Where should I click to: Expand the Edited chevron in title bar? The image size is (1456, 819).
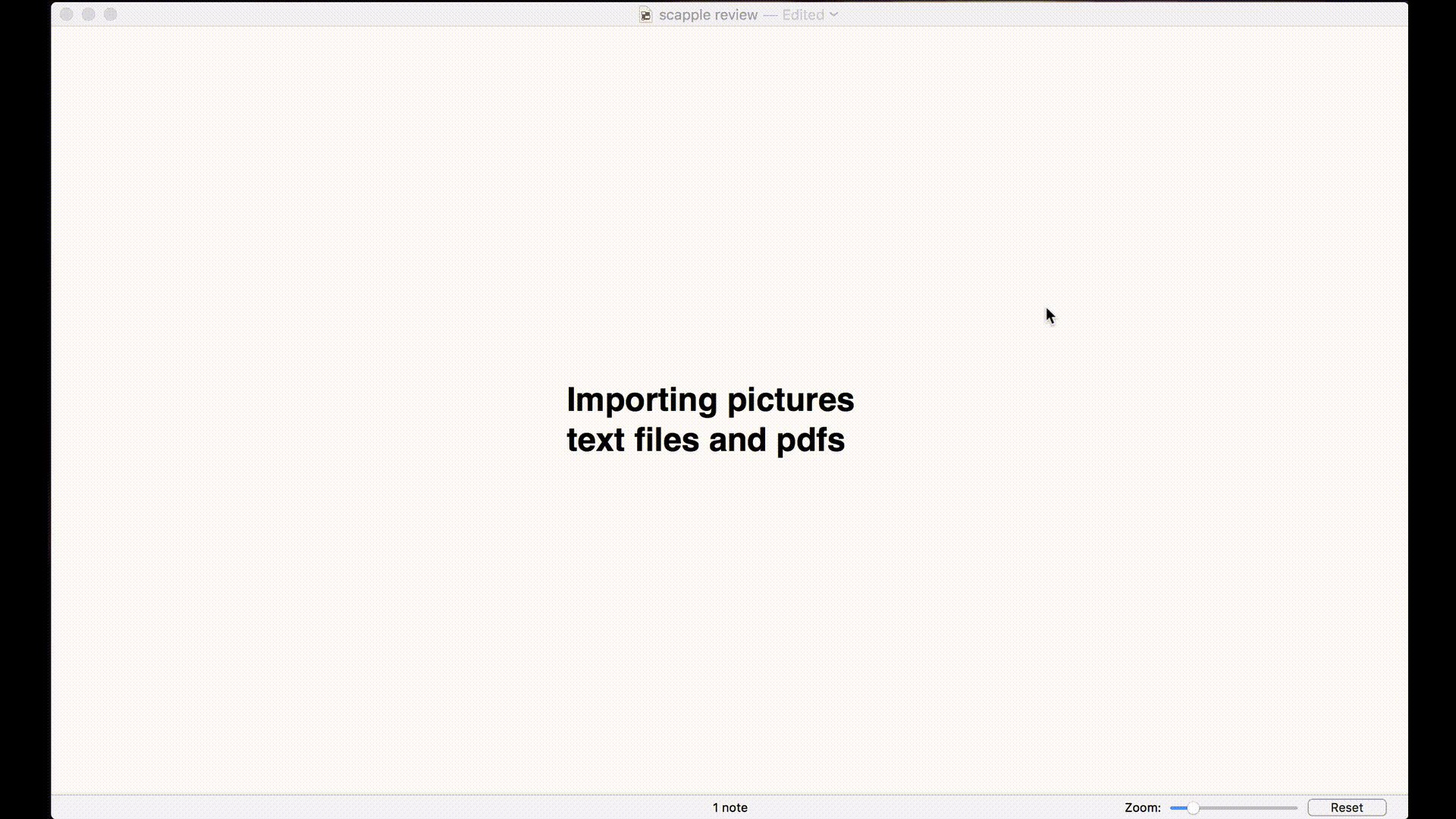point(834,14)
